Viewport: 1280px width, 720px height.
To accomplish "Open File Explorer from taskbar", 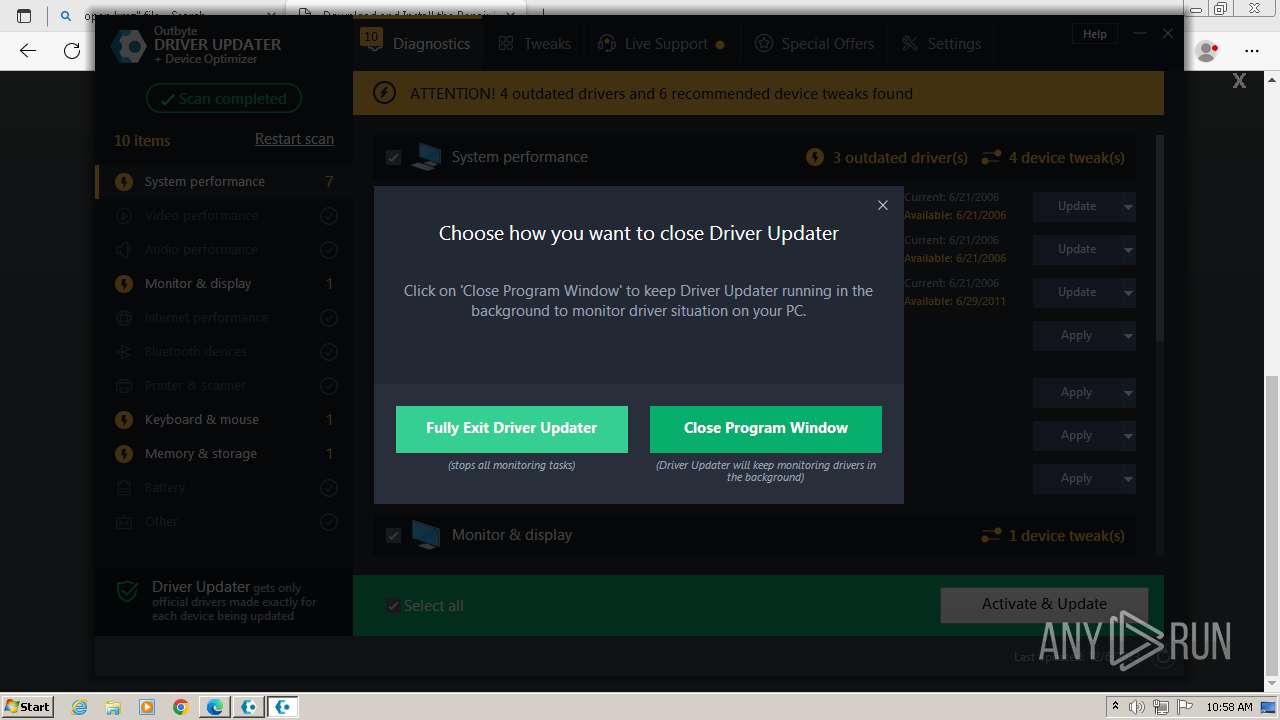I will click(x=113, y=707).
